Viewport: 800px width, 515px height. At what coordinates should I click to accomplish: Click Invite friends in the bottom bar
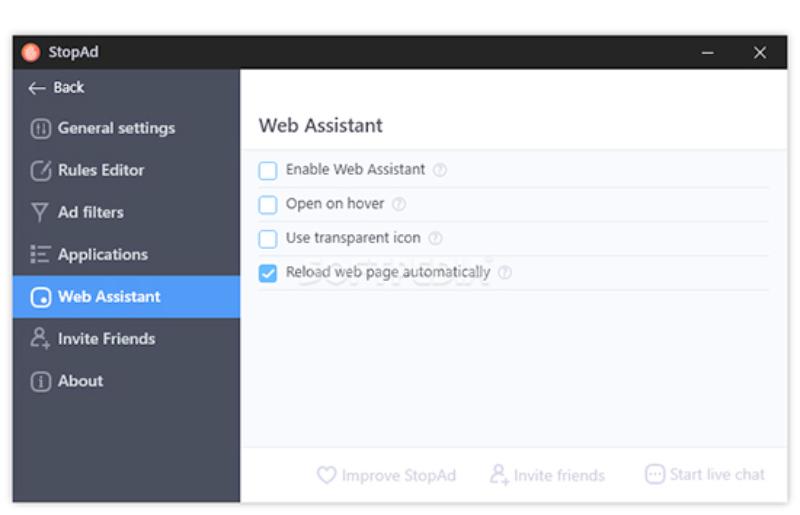tap(547, 475)
